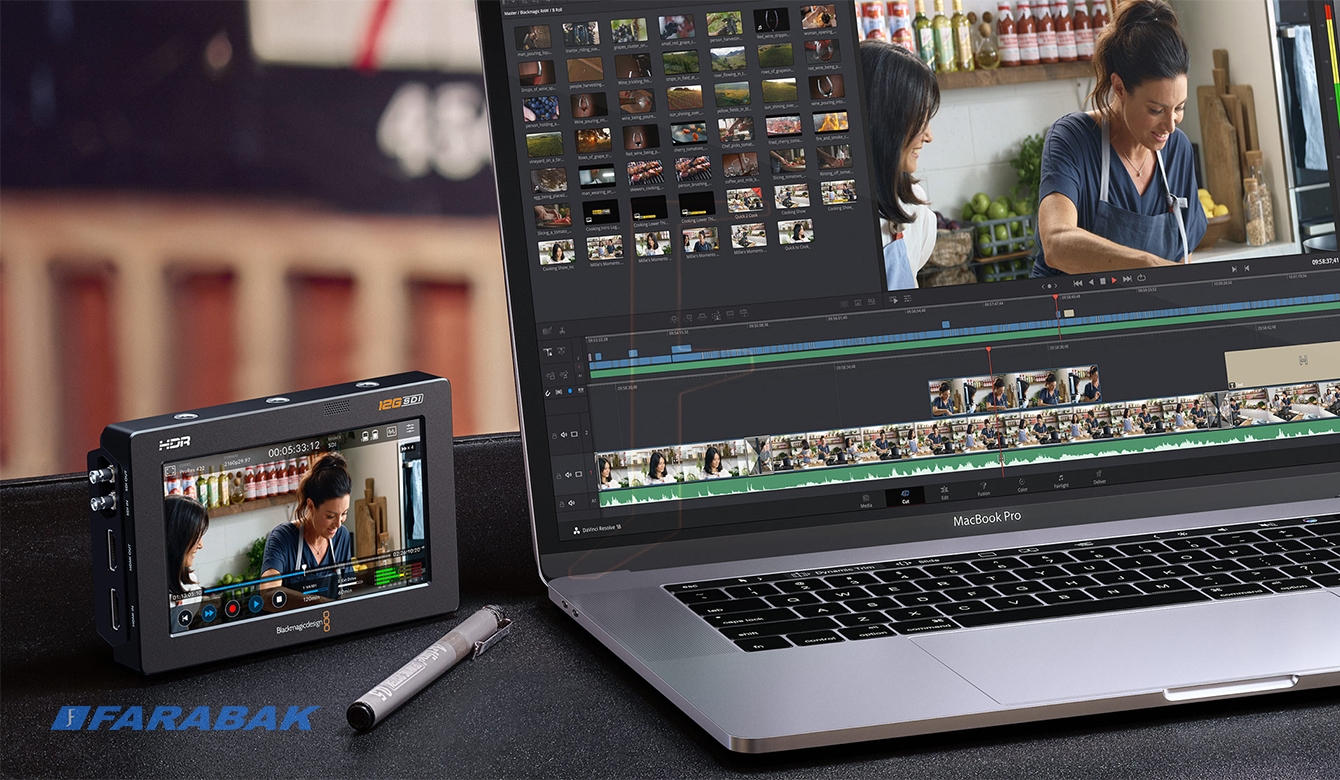Viewport: 1340px width, 780px height.
Task: Tap skip-to-start button on Video Assist
Action: coord(185,617)
